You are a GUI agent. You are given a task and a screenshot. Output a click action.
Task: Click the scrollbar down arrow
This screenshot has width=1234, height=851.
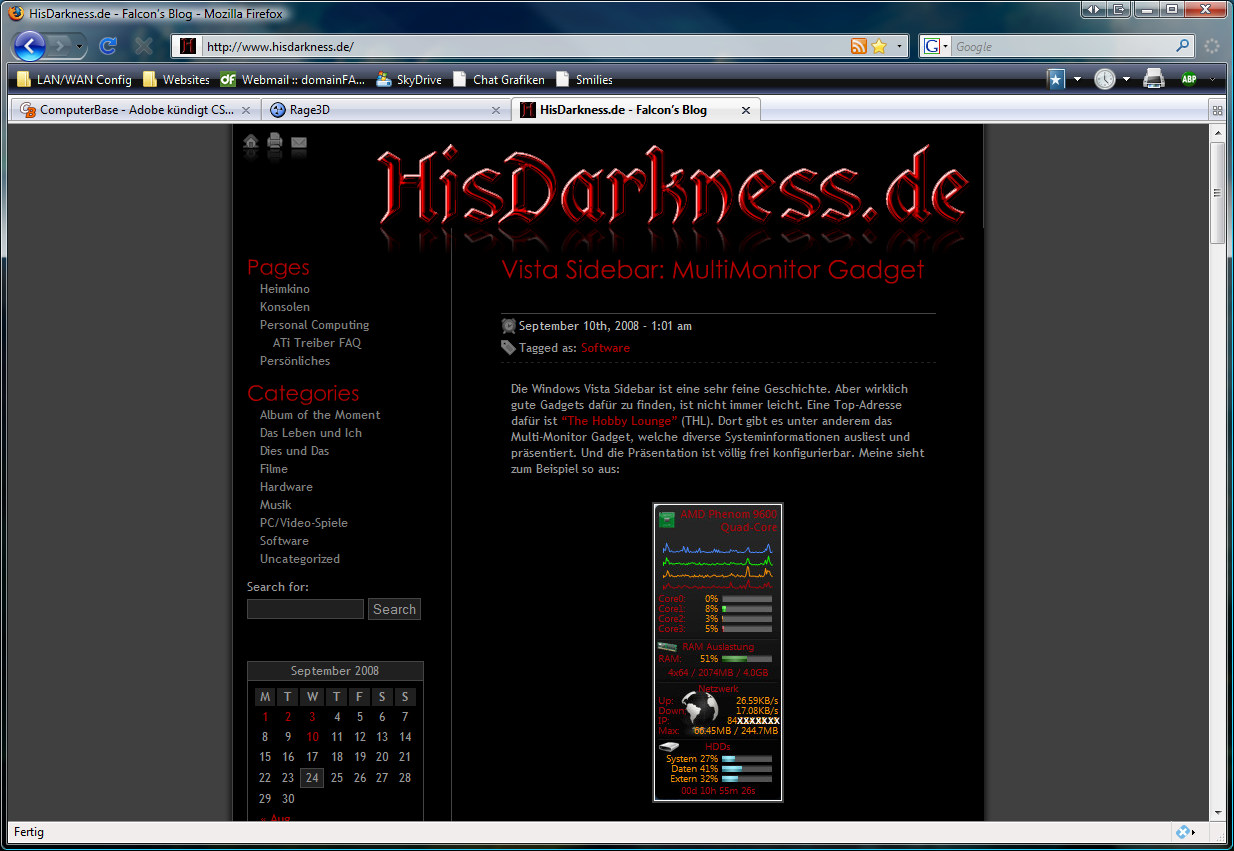click(1217, 812)
